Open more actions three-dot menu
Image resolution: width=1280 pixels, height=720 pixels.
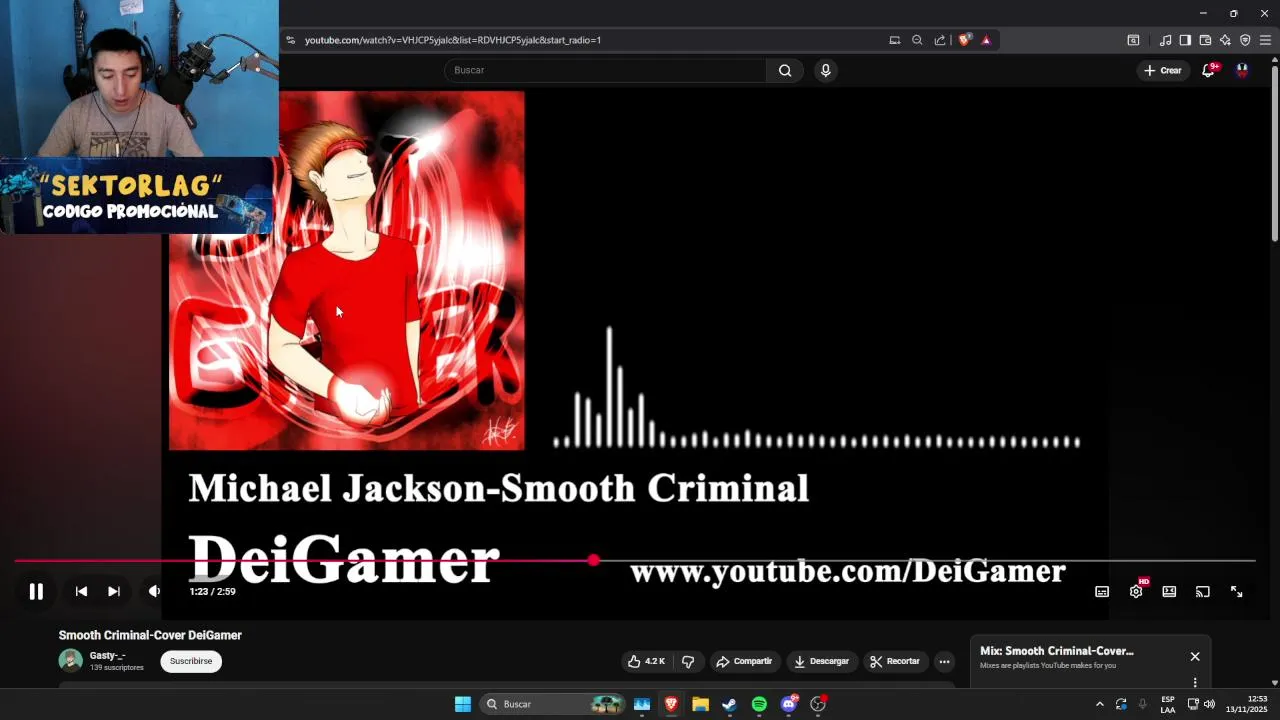coord(944,661)
